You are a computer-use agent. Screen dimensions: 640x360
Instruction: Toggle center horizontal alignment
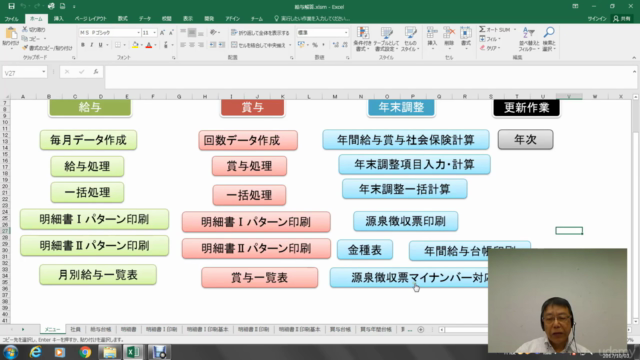(192, 45)
